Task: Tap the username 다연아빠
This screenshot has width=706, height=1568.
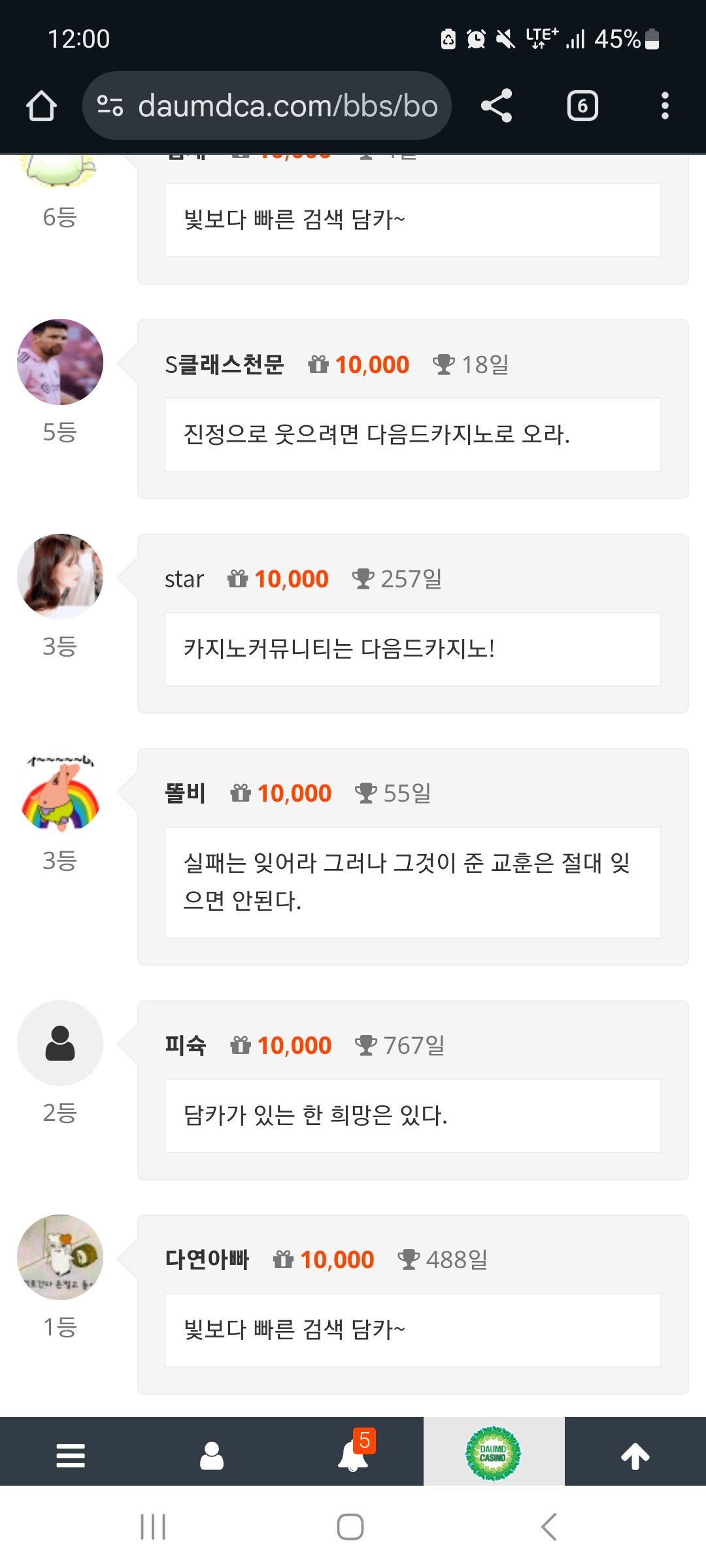Action: (x=207, y=1260)
